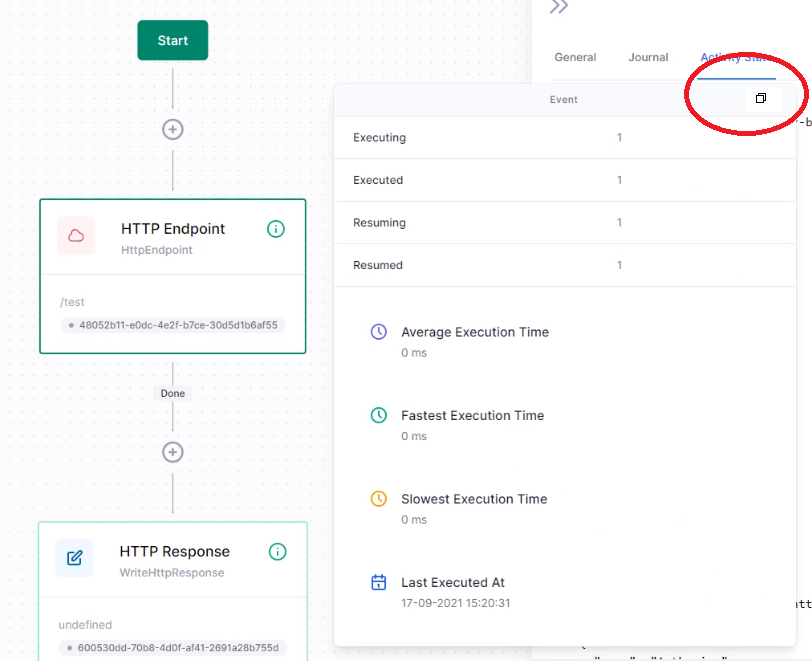Add an activity using the plus button below Start
Image resolution: width=812 pixels, height=661 pixels.
(x=172, y=129)
